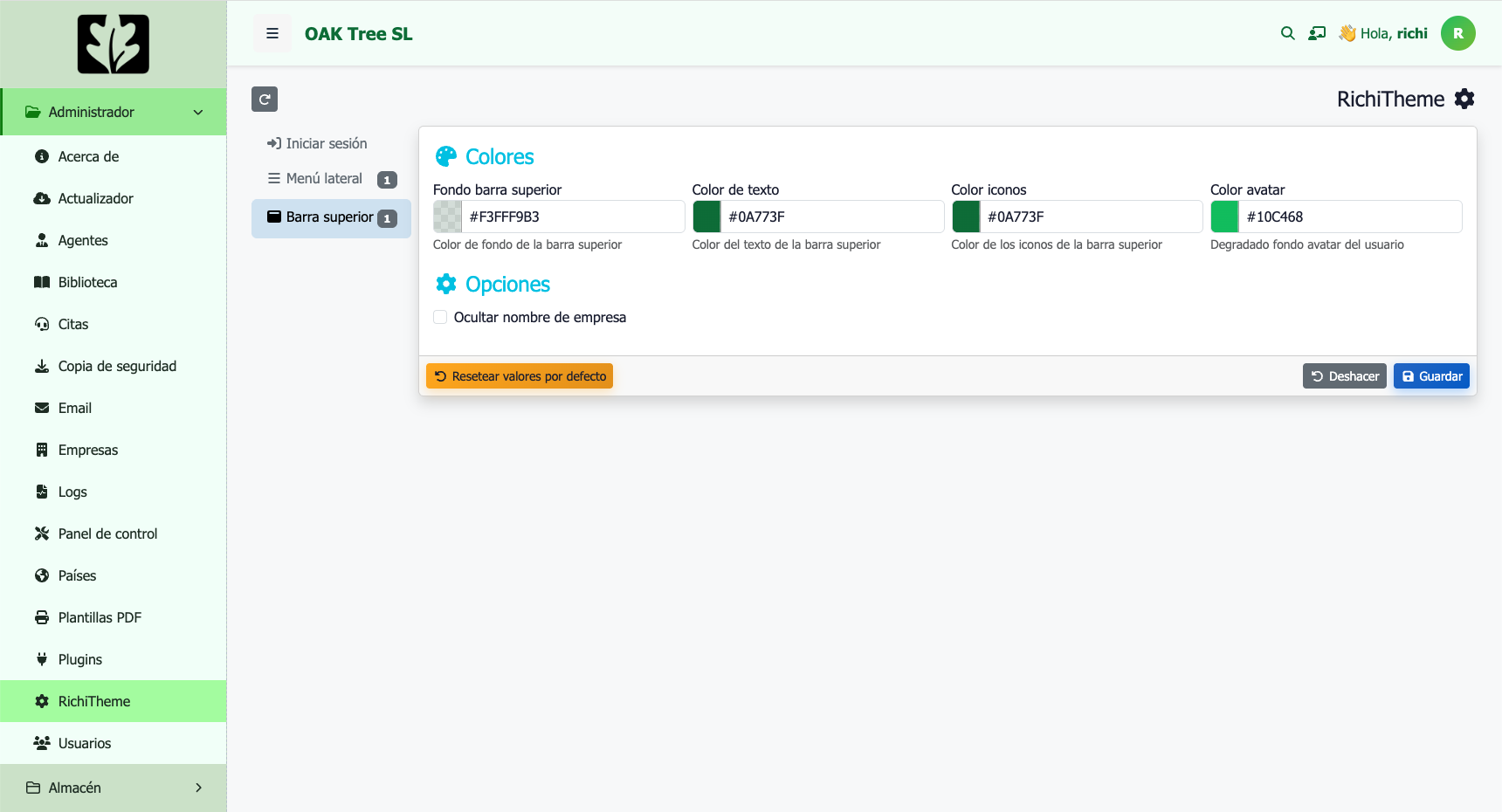The height and width of the screenshot is (812, 1502).
Task: Click the Color de texto hex input field
Action: (x=832, y=217)
